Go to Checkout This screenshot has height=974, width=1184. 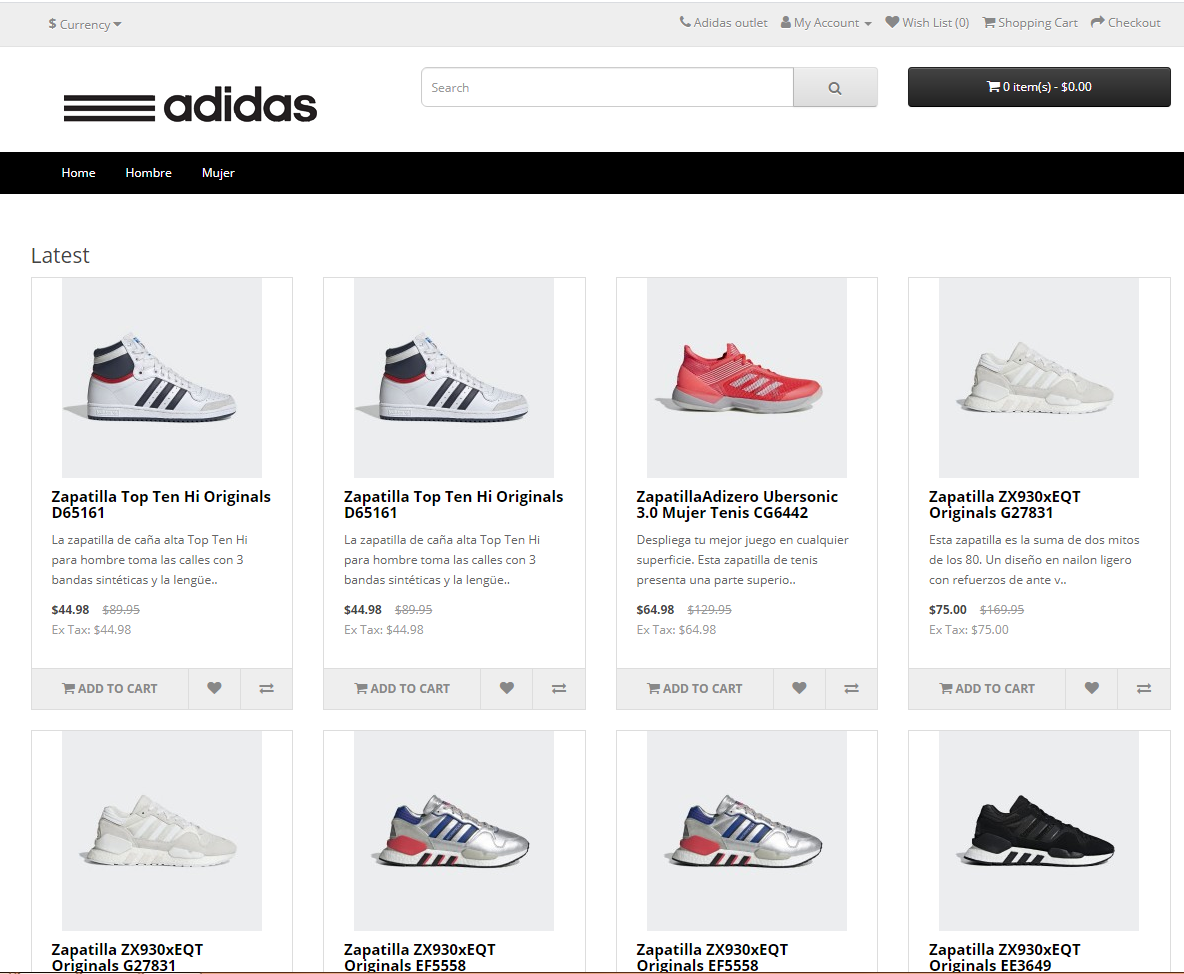click(1126, 23)
